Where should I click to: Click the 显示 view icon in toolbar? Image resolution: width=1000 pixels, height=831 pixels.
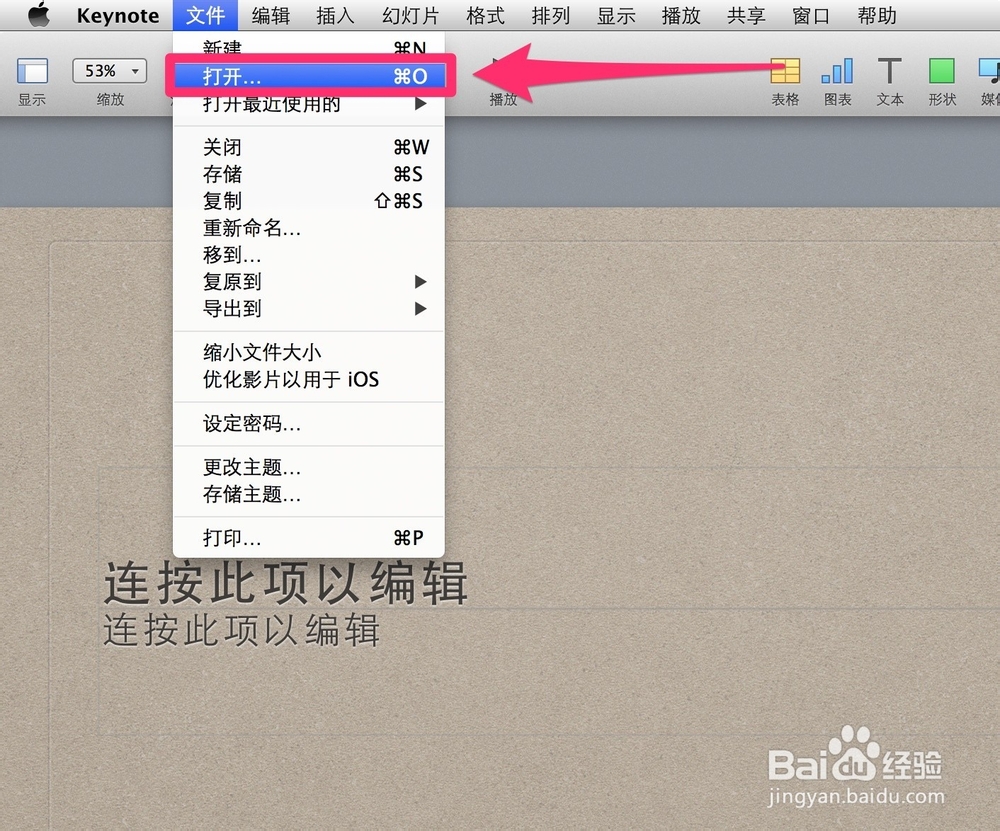point(32,71)
